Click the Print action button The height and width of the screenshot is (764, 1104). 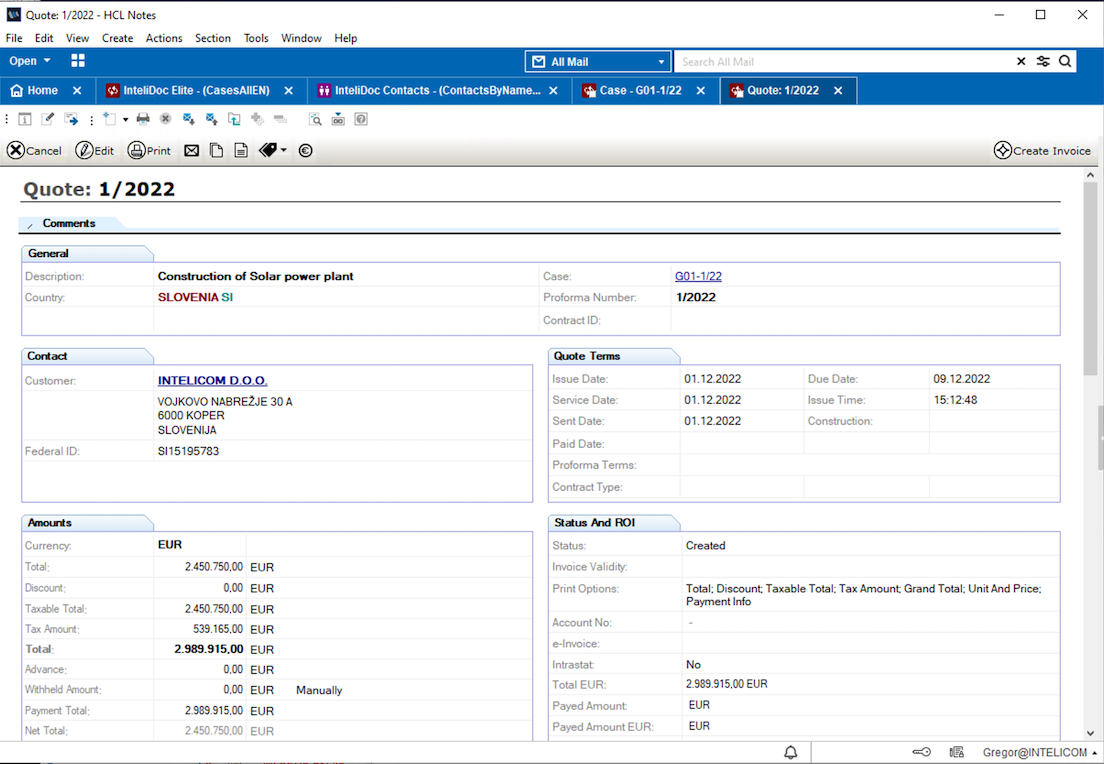coord(149,150)
